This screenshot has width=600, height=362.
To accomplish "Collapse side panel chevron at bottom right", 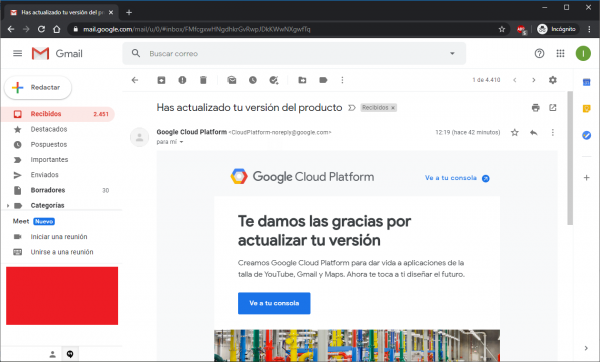I will (x=586, y=348).
